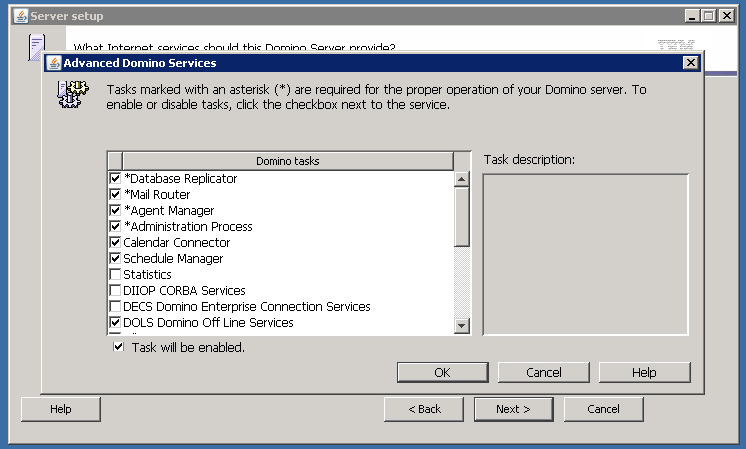Select the '*Mail Router' row text
This screenshot has width=746, height=449.
pos(157,195)
